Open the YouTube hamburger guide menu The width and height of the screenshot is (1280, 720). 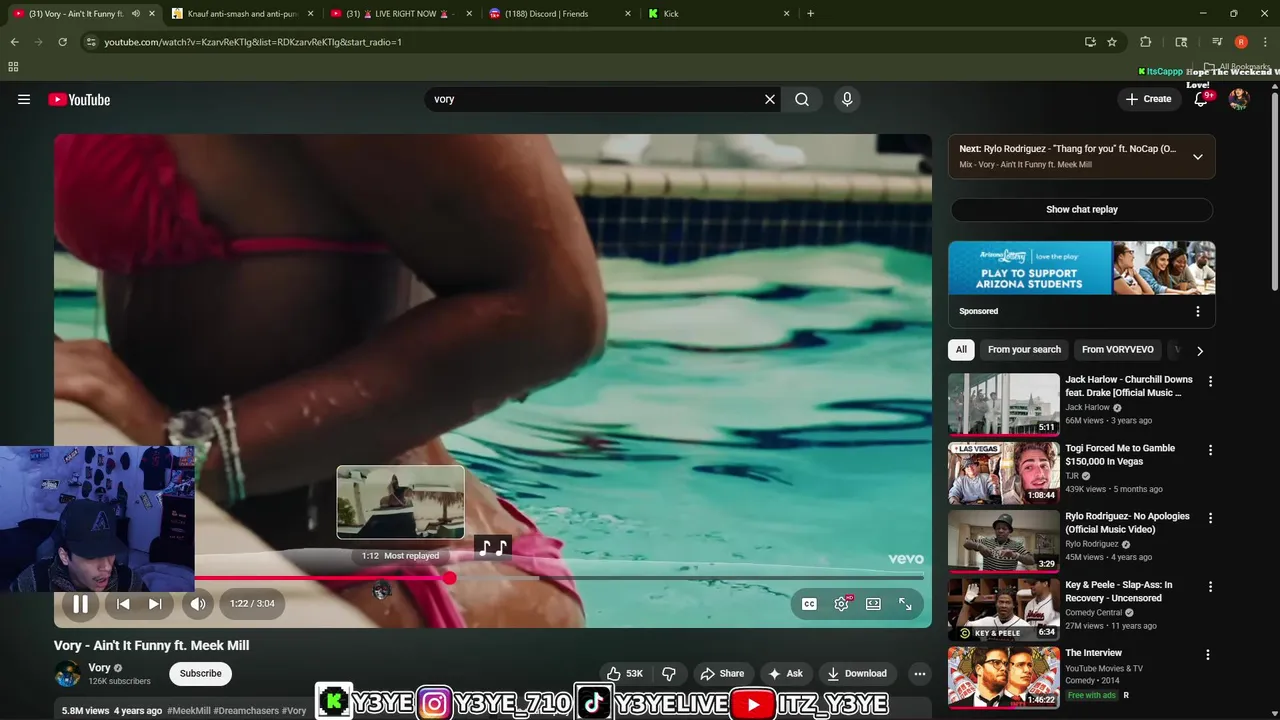tap(24, 99)
